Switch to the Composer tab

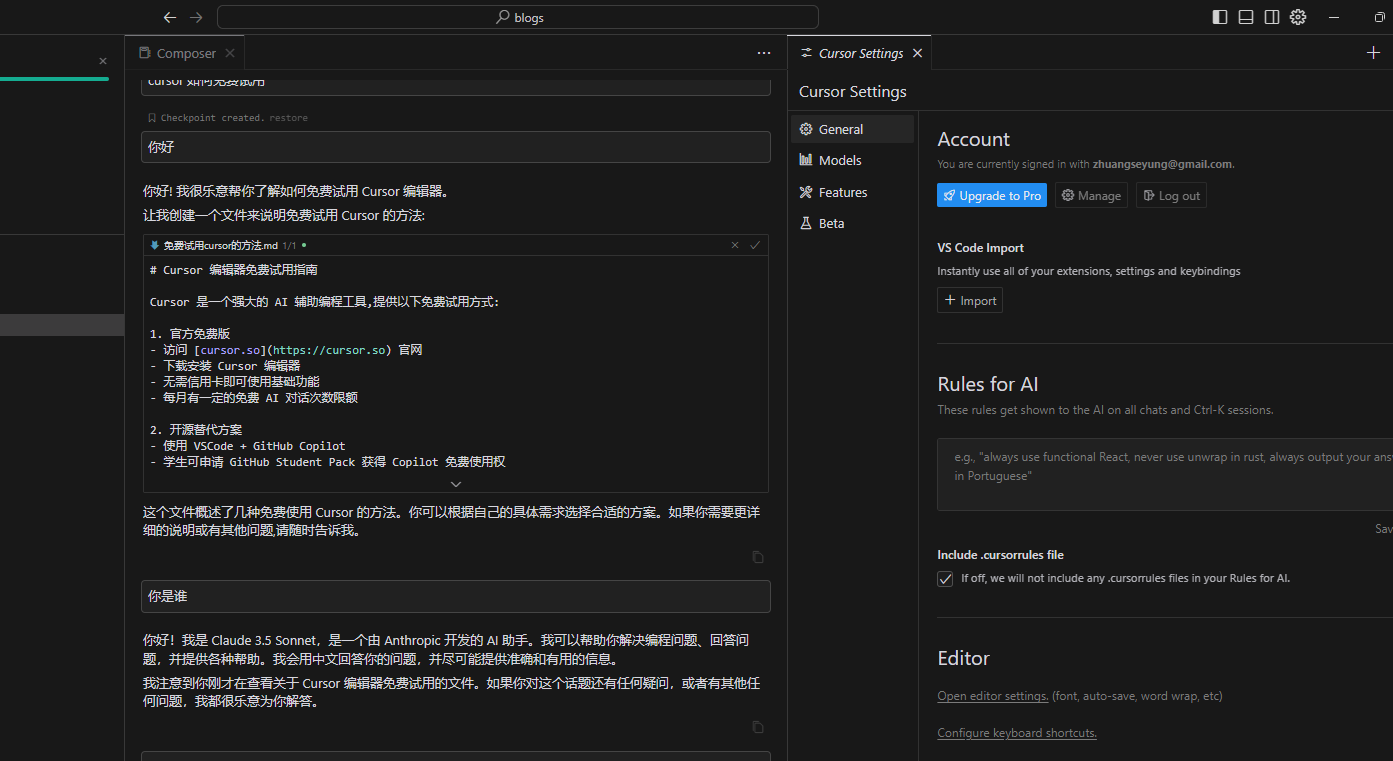tap(185, 52)
